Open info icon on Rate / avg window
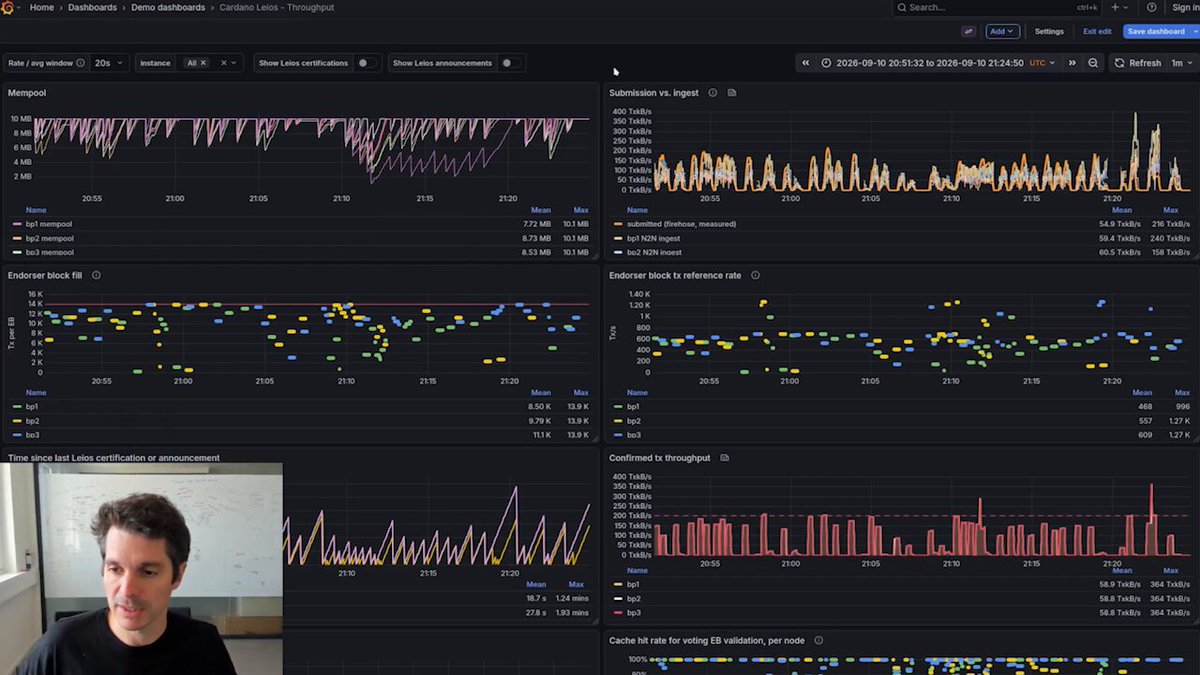1200x675 pixels. [80, 63]
